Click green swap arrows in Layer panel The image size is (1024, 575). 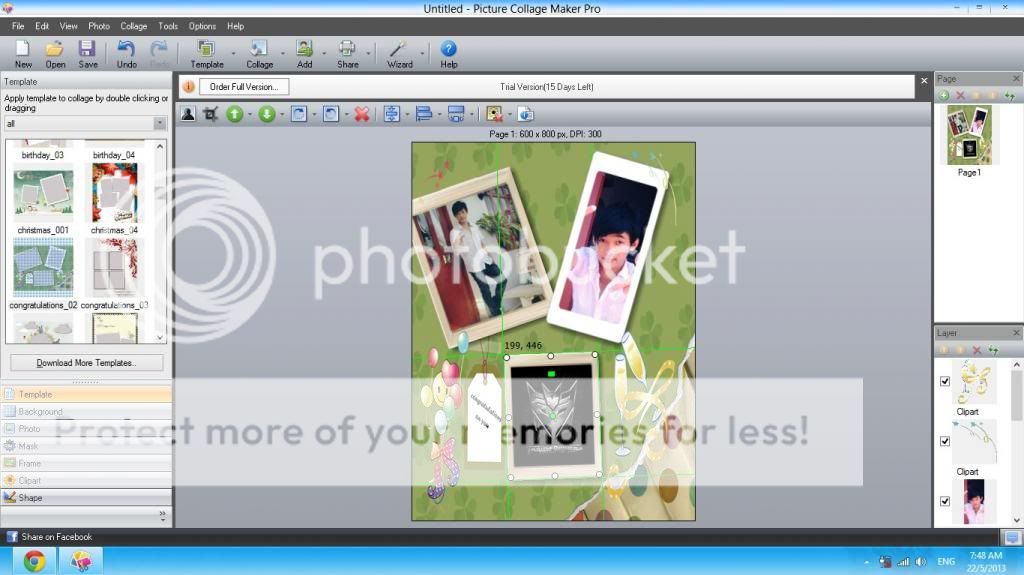[x=993, y=350]
